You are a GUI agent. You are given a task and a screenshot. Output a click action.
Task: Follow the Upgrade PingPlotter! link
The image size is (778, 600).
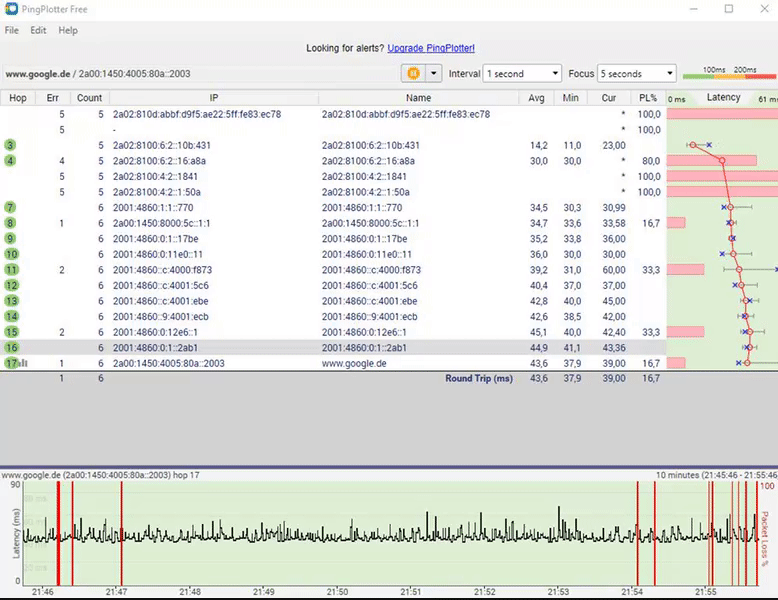[x=431, y=48]
